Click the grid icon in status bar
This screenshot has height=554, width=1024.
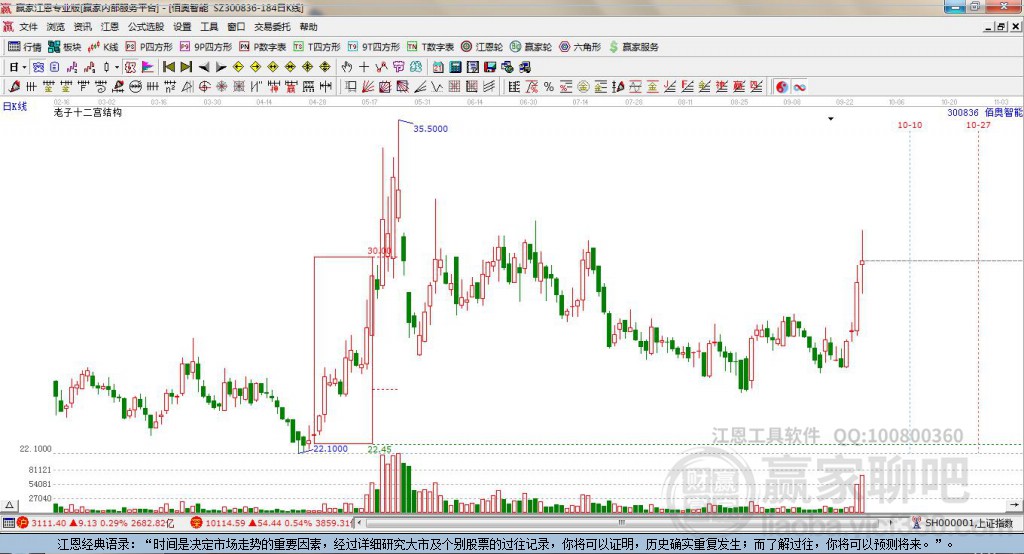pyautogui.click(x=8, y=523)
